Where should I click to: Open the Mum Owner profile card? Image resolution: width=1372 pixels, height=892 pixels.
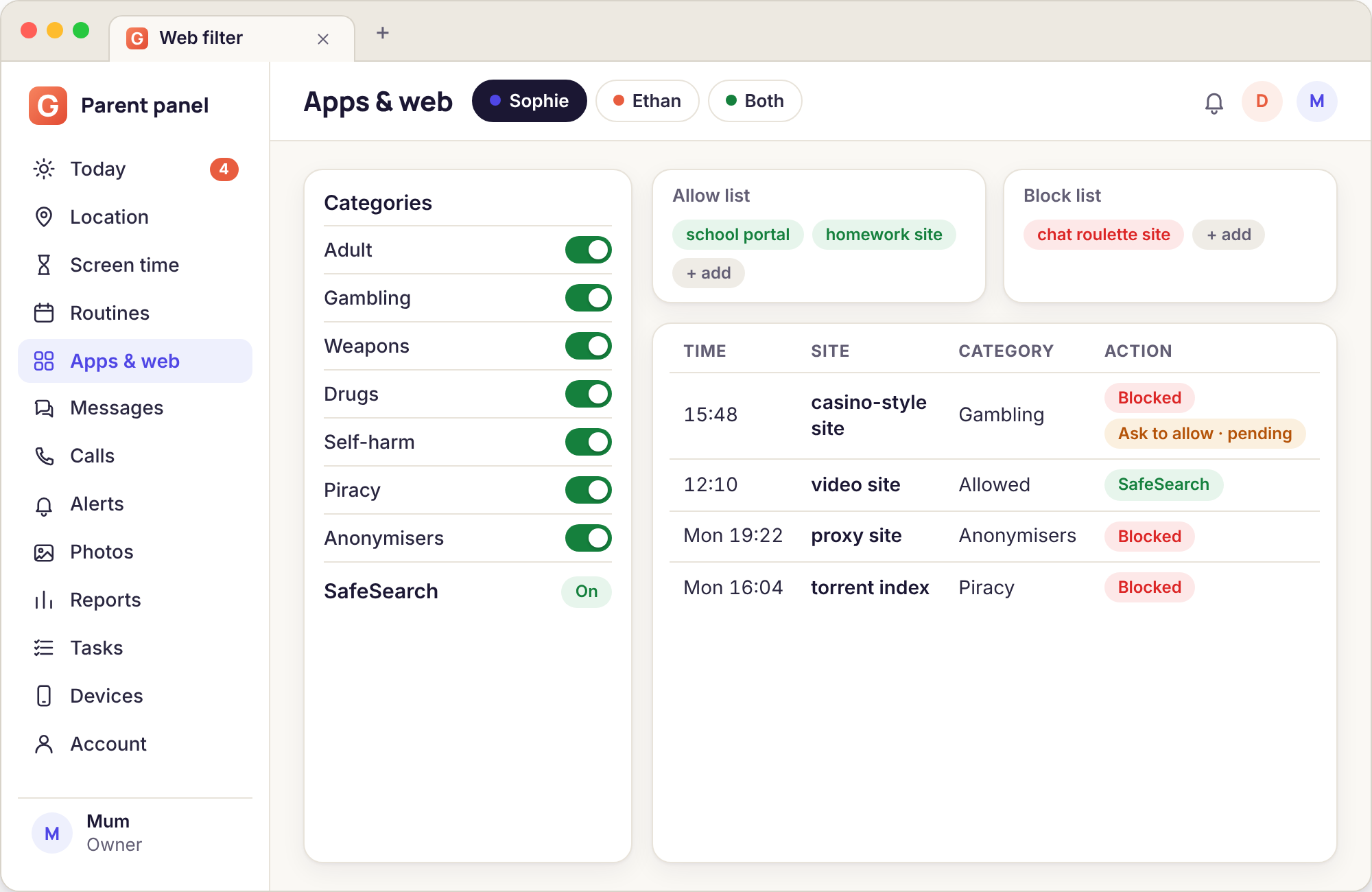point(135,833)
